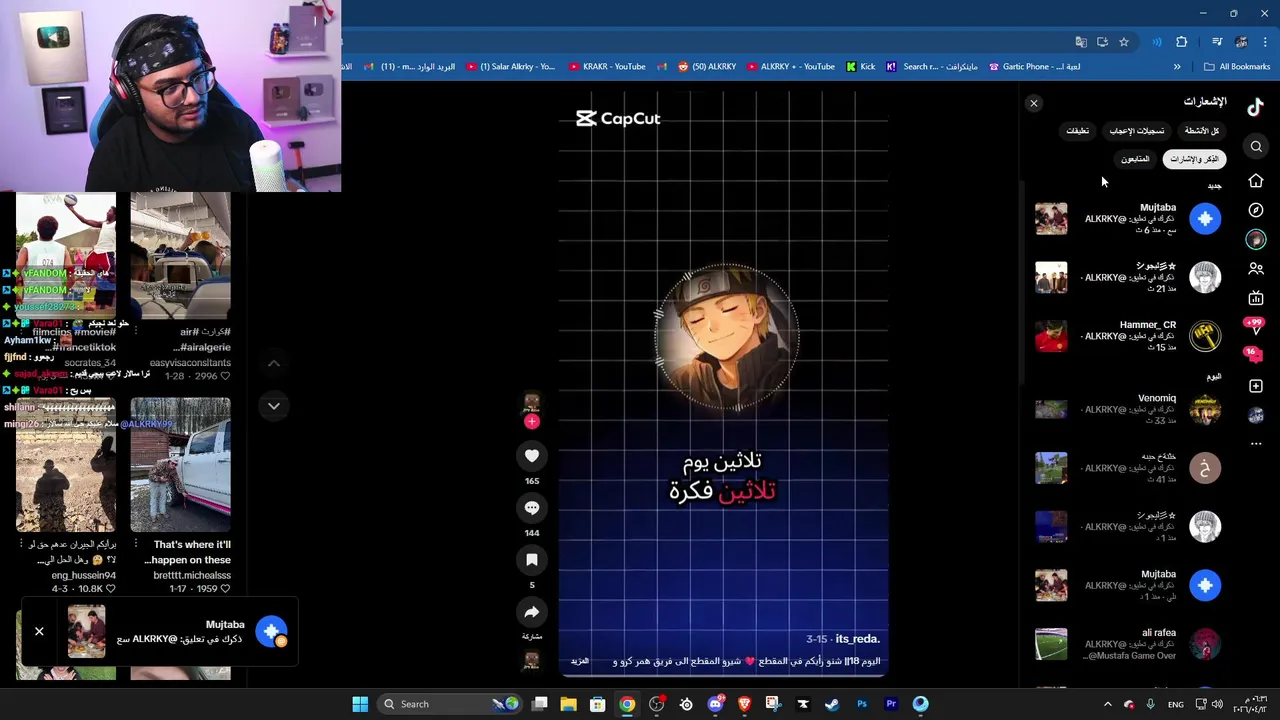
Task: Like the video with the heart icon
Action: [x=532, y=456]
